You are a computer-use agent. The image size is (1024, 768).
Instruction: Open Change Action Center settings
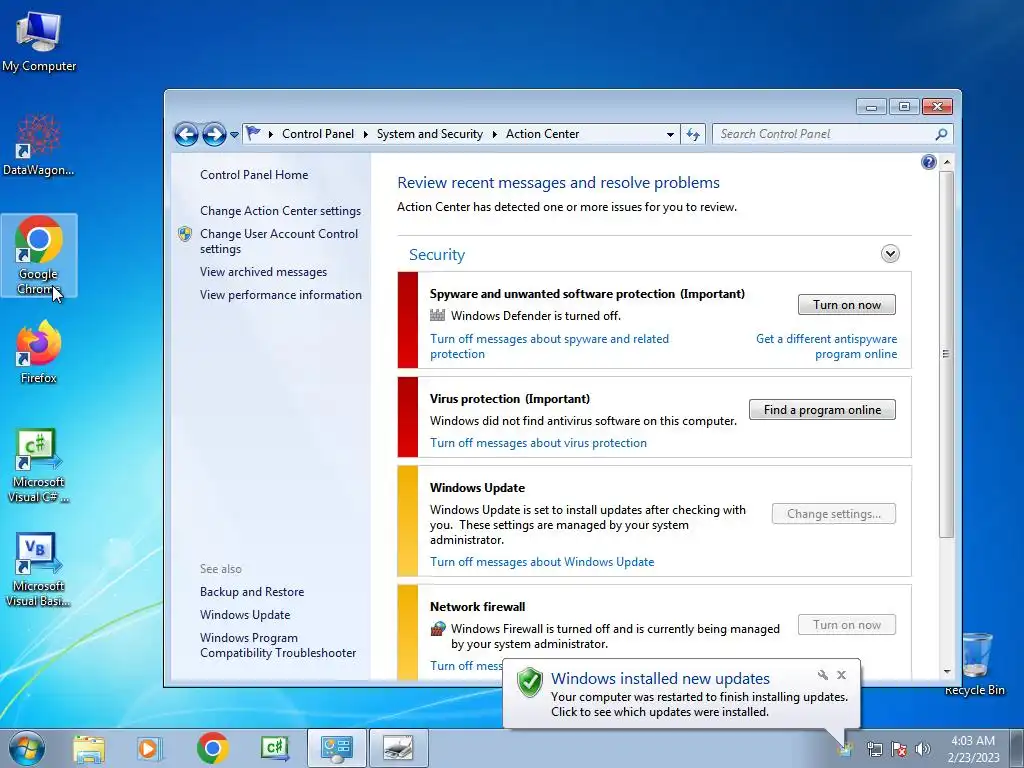coord(280,211)
